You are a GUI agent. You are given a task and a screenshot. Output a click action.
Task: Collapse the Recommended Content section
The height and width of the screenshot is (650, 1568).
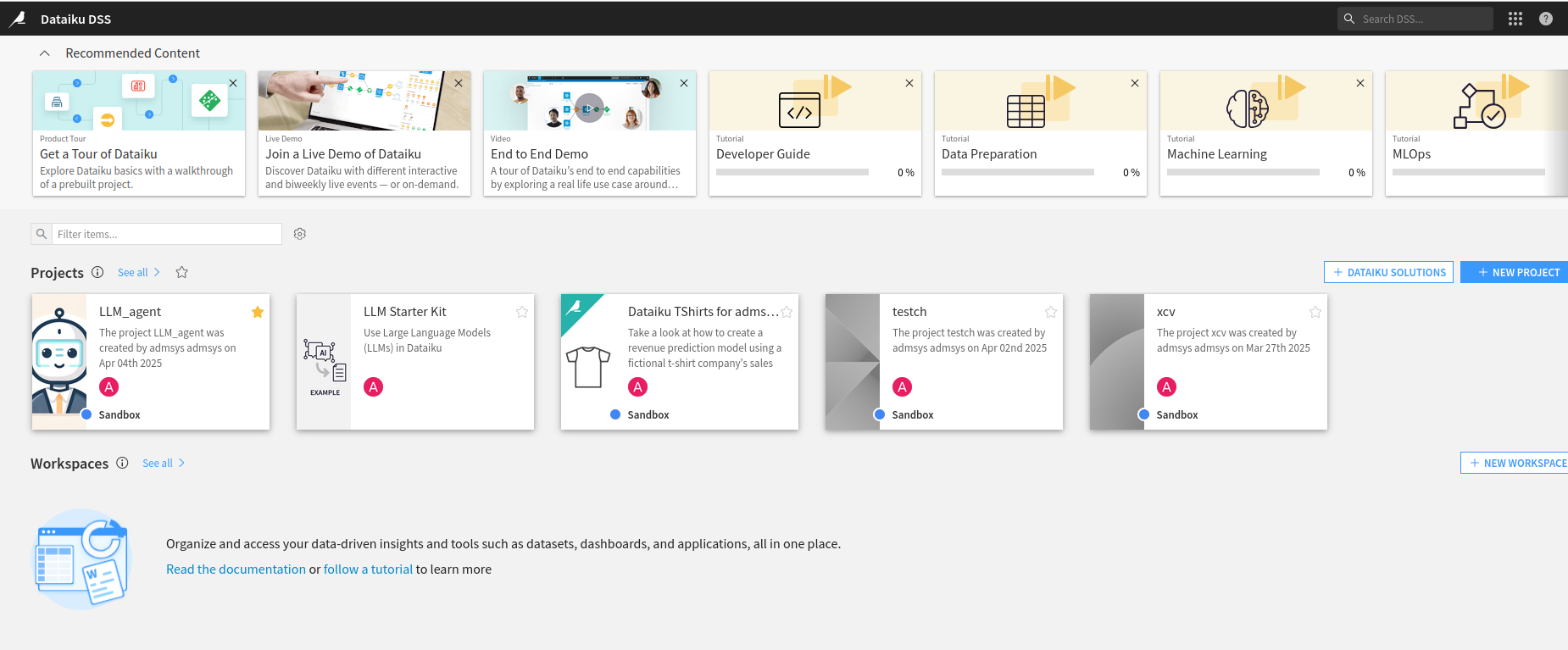coord(45,53)
